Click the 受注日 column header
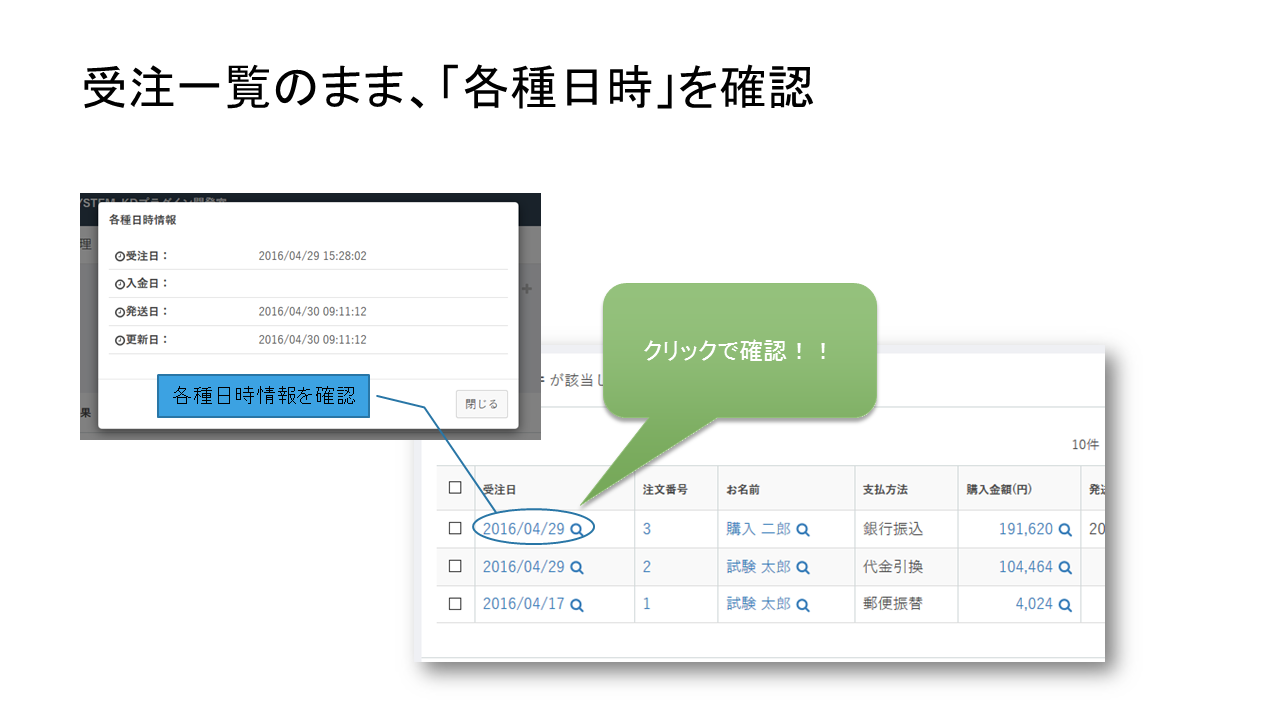 [x=499, y=490]
